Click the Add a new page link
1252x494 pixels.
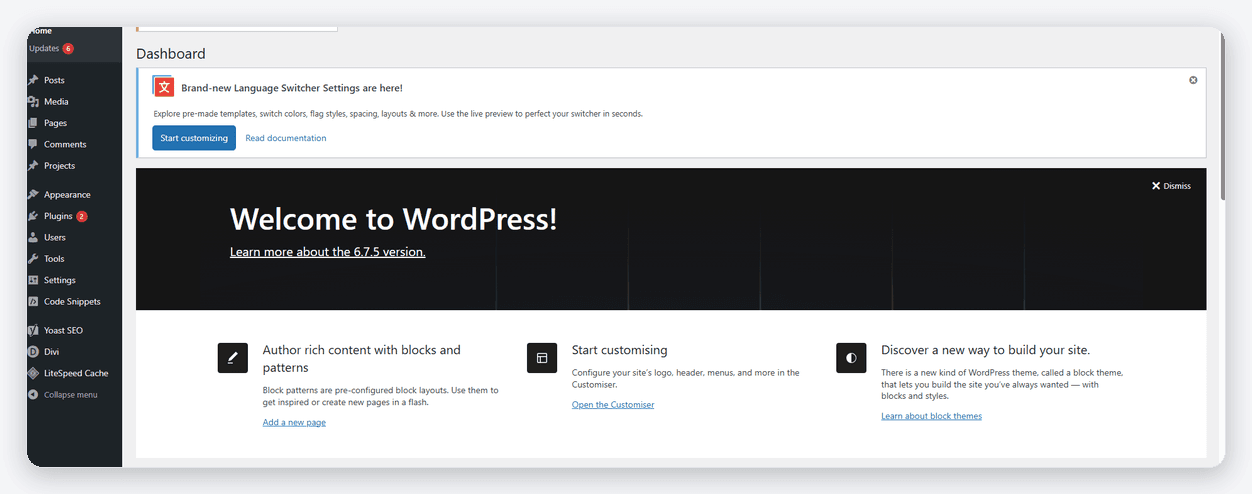point(294,423)
